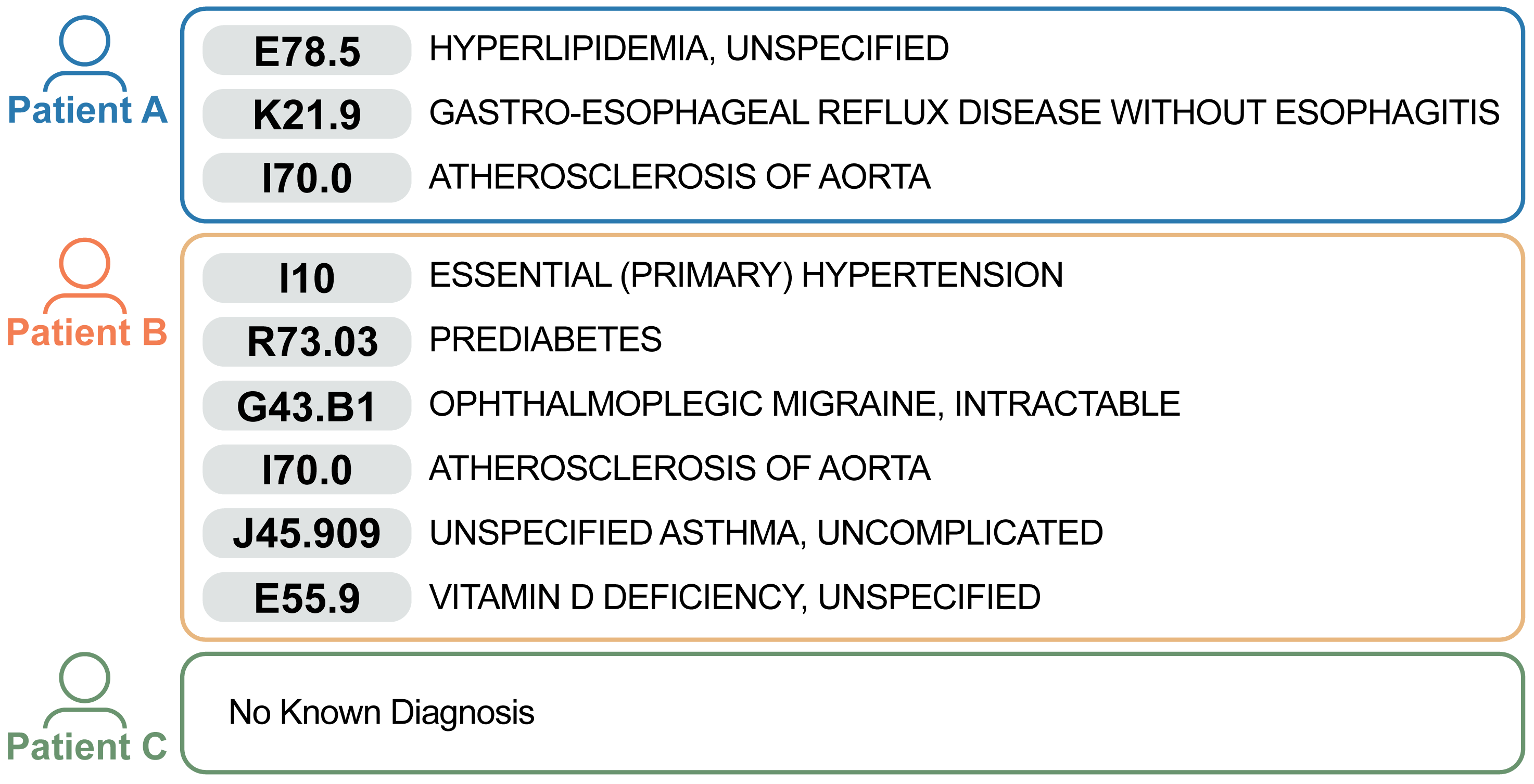Click the Hyperlipidemia, Unspecified description
The width and height of the screenshot is (1534, 784).
689,48
